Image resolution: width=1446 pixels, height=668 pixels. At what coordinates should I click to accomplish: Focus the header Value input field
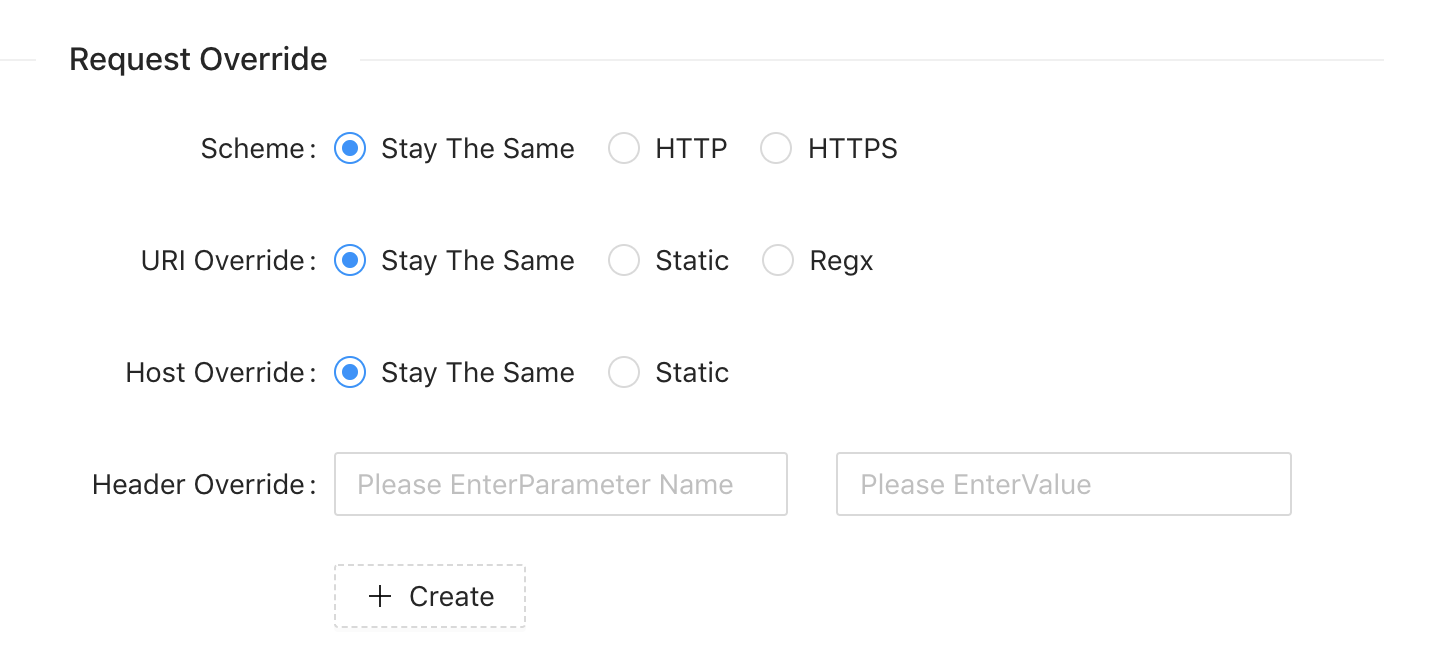[x=1063, y=485]
